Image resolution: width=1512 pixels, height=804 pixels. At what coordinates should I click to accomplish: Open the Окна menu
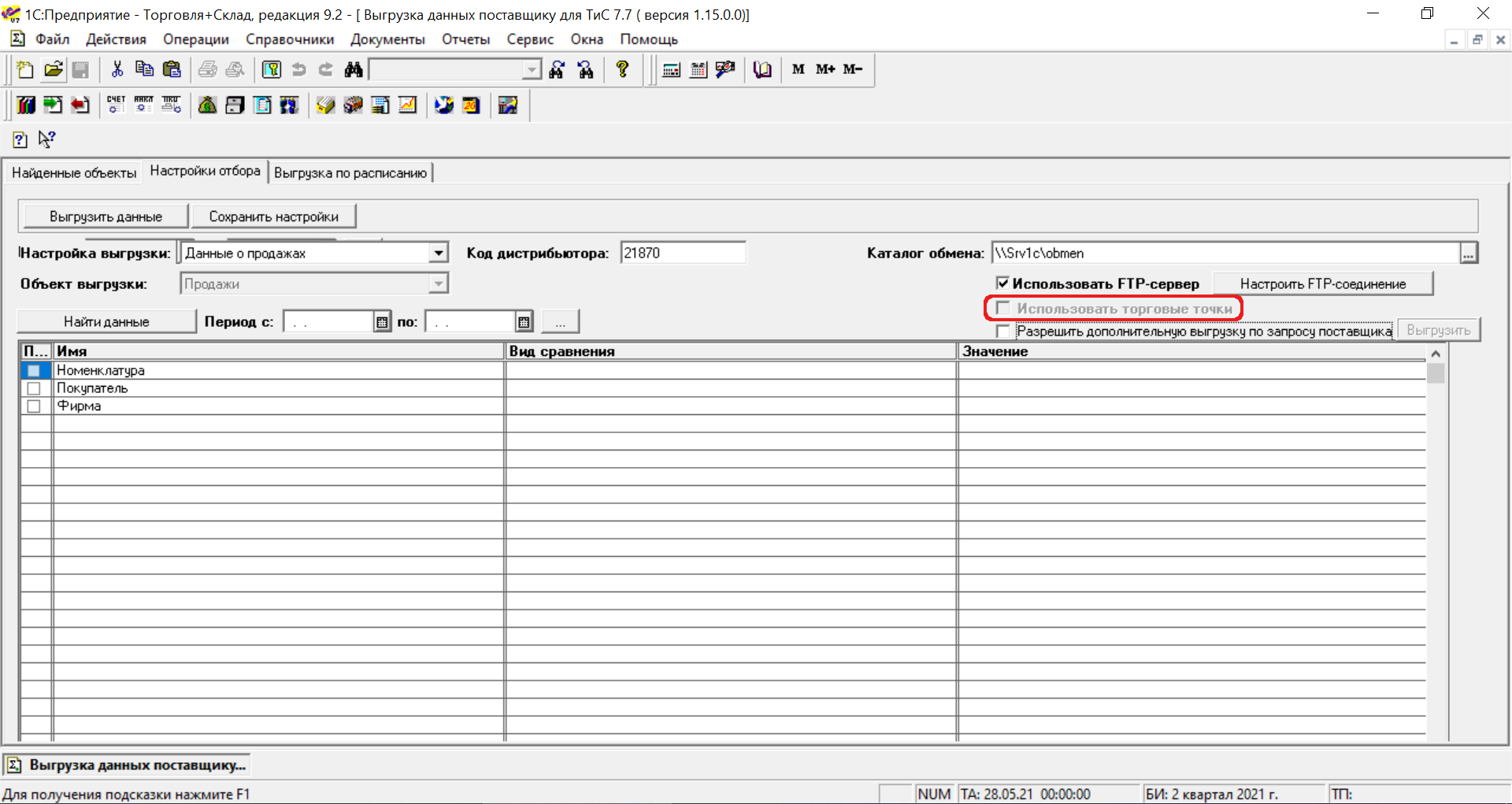tap(587, 39)
